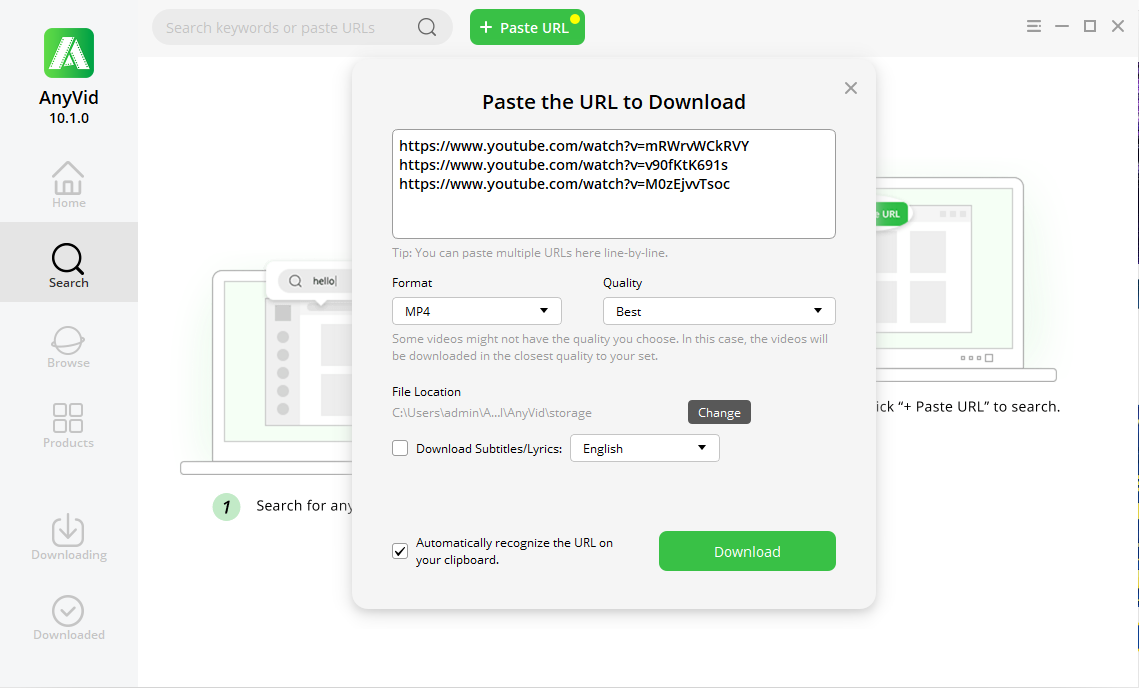The image size is (1139, 688).
Task: Click the multiple URLs tip text
Action: click(x=530, y=253)
